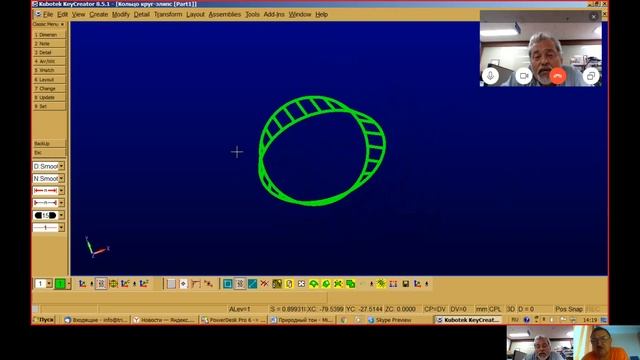Click the points snap icon
640x360 pixels.
click(x=209, y=284)
